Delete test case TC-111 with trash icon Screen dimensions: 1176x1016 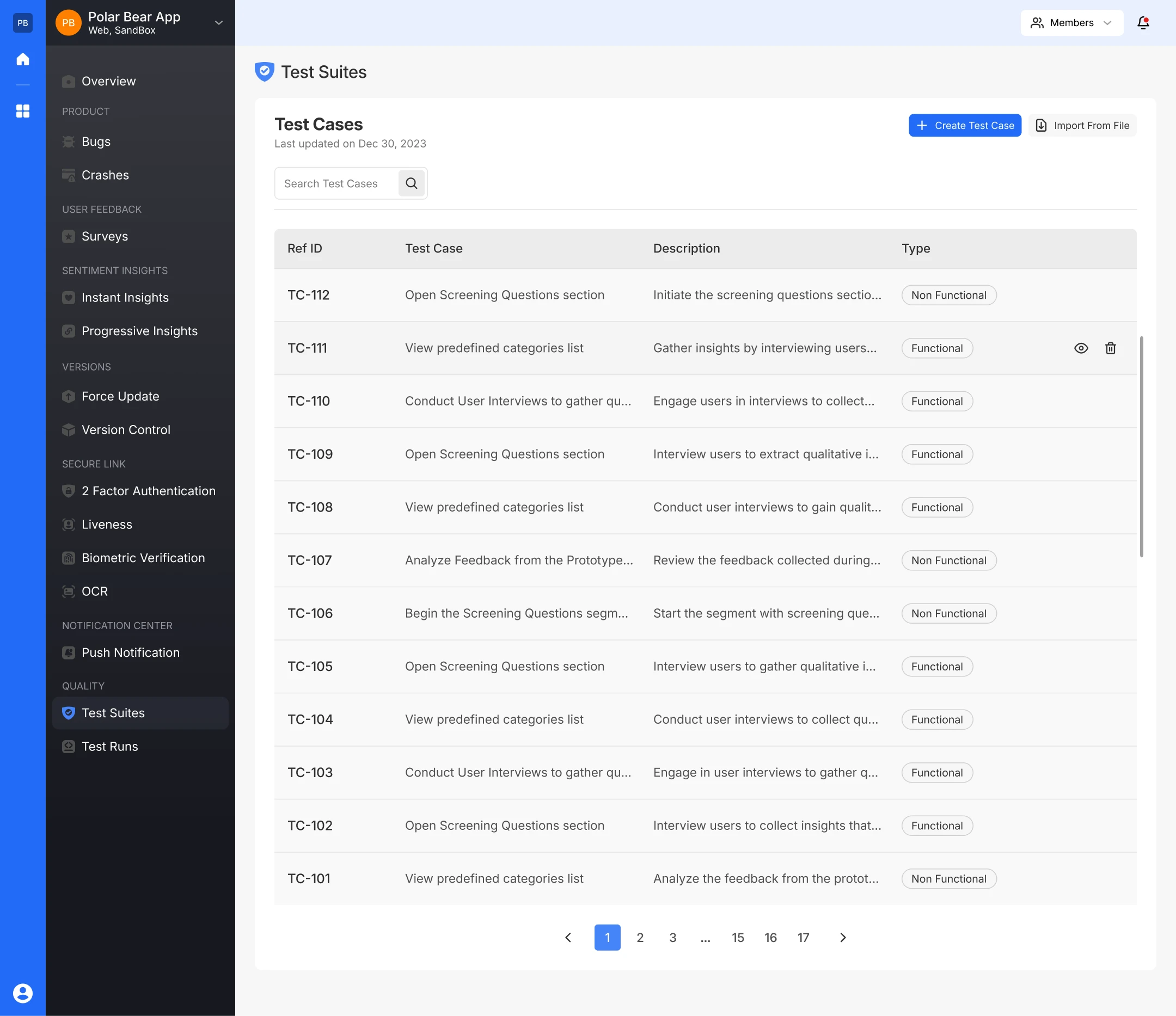1111,348
